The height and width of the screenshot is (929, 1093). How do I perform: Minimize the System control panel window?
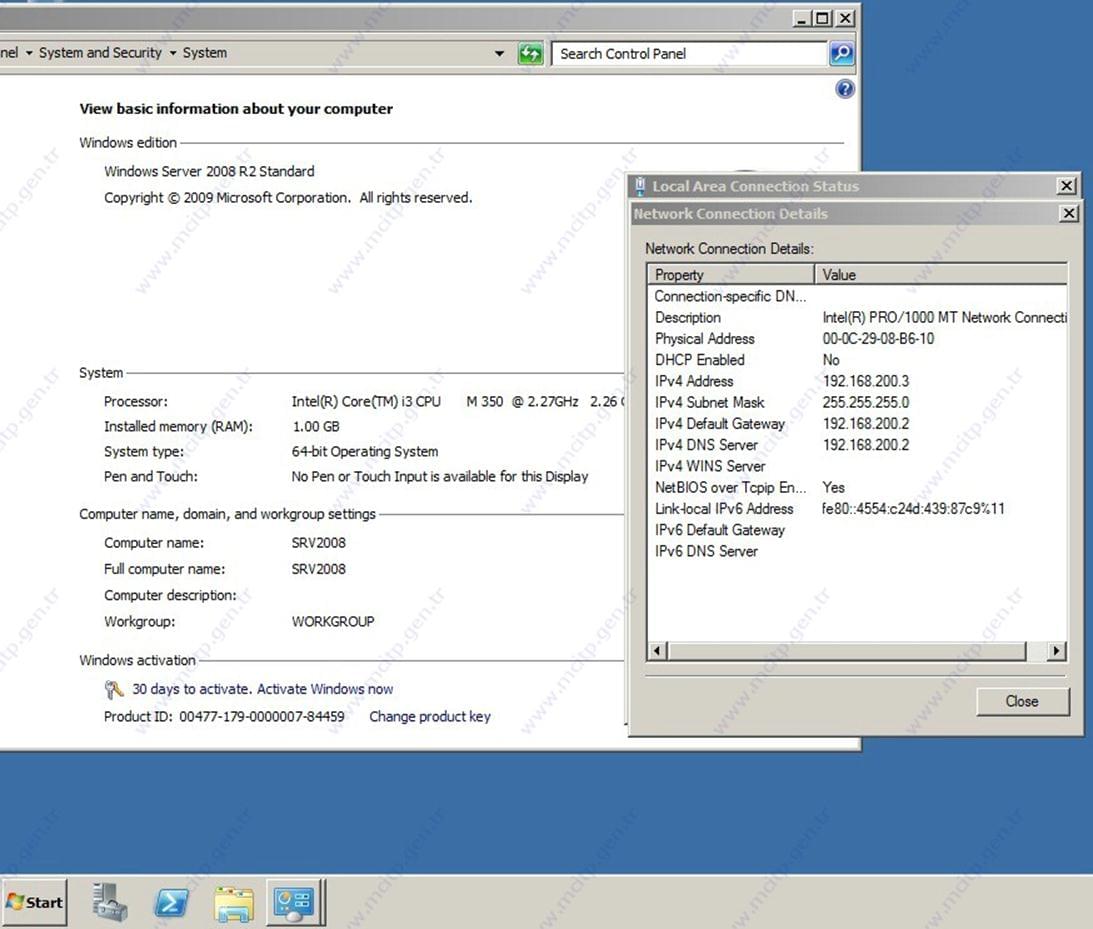point(802,19)
